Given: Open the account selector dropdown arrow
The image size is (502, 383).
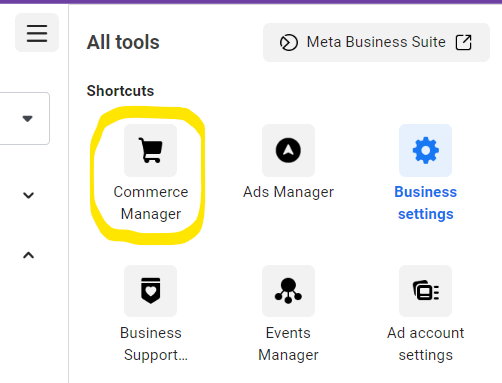Looking at the screenshot, I should (27, 118).
